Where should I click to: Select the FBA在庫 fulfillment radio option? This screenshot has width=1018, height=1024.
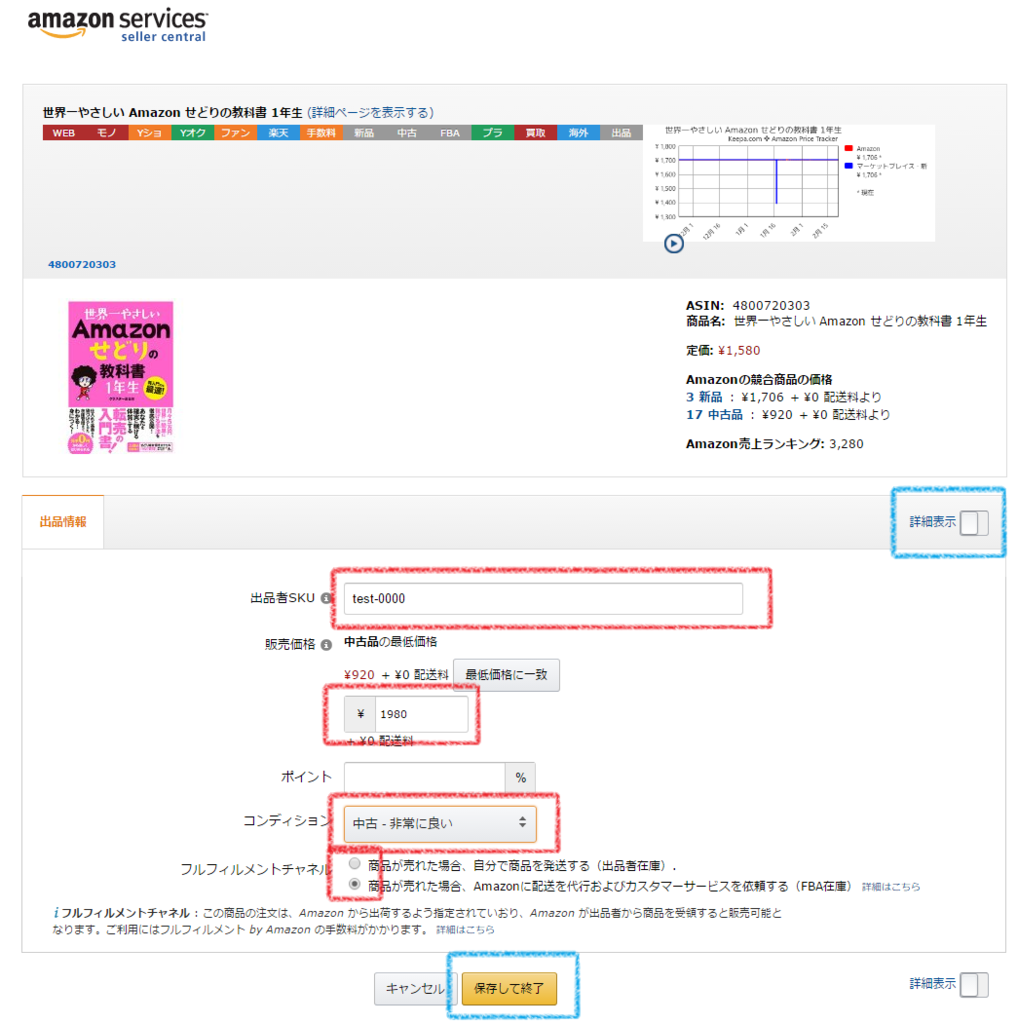pyautogui.click(x=355, y=884)
